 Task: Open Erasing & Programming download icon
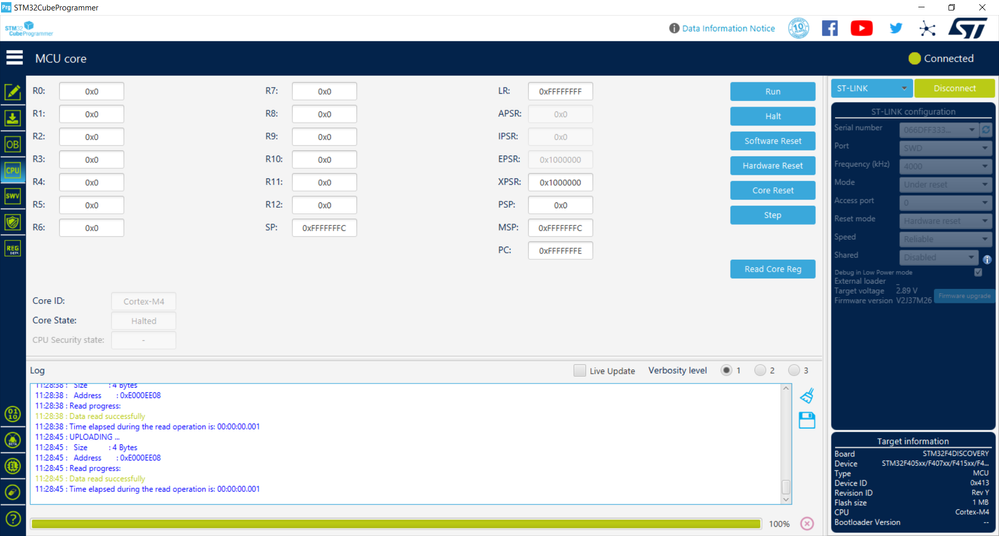(x=12, y=118)
